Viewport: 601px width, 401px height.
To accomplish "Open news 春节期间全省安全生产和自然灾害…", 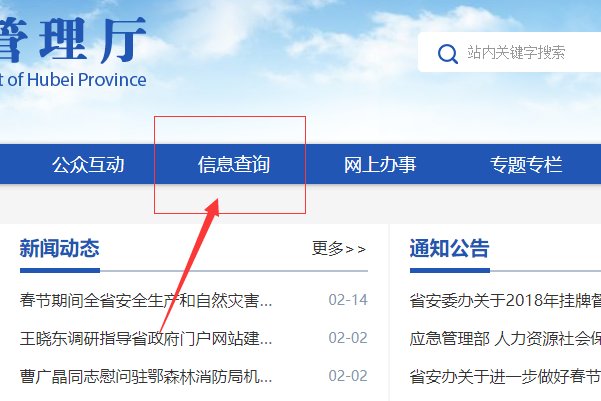I will (x=146, y=300).
